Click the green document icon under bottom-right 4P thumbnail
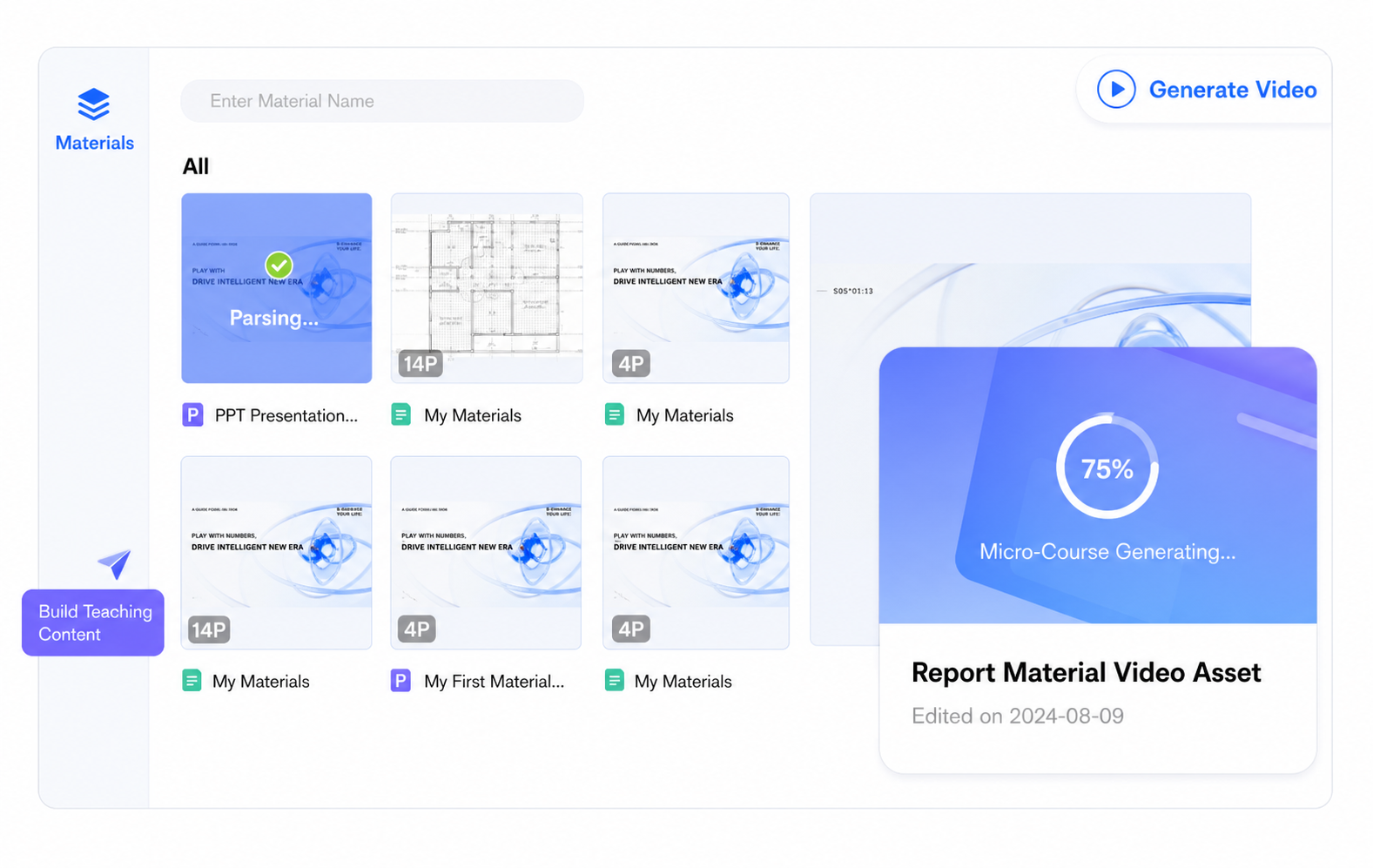The width and height of the screenshot is (1373, 868). [614, 680]
